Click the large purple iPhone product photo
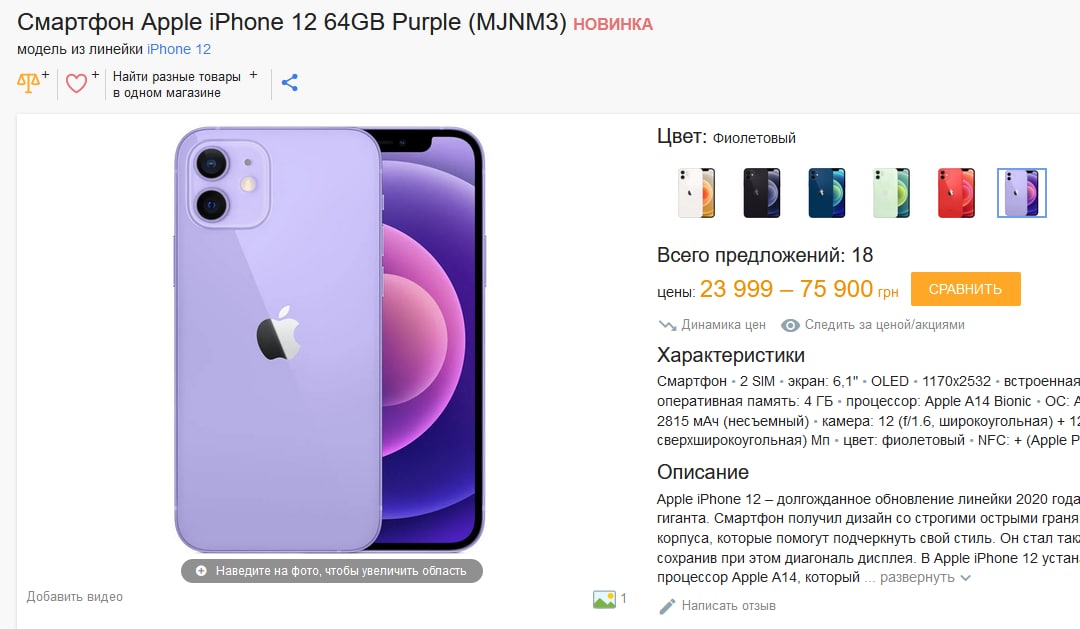 (x=330, y=340)
